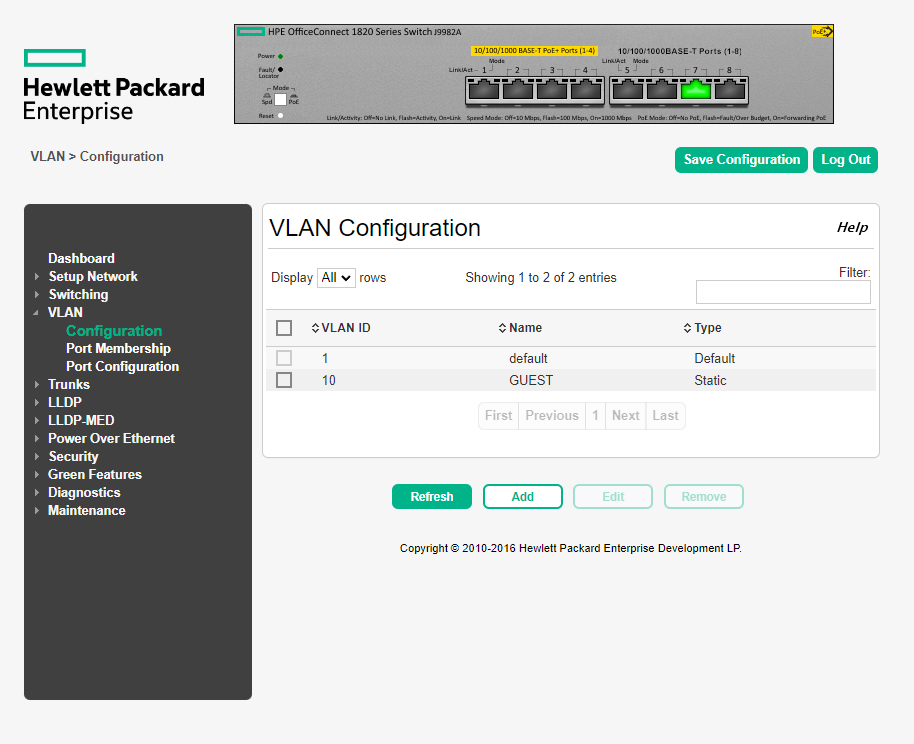914x744 pixels.
Task: Click port 3 on the switch image
Action: (551, 90)
